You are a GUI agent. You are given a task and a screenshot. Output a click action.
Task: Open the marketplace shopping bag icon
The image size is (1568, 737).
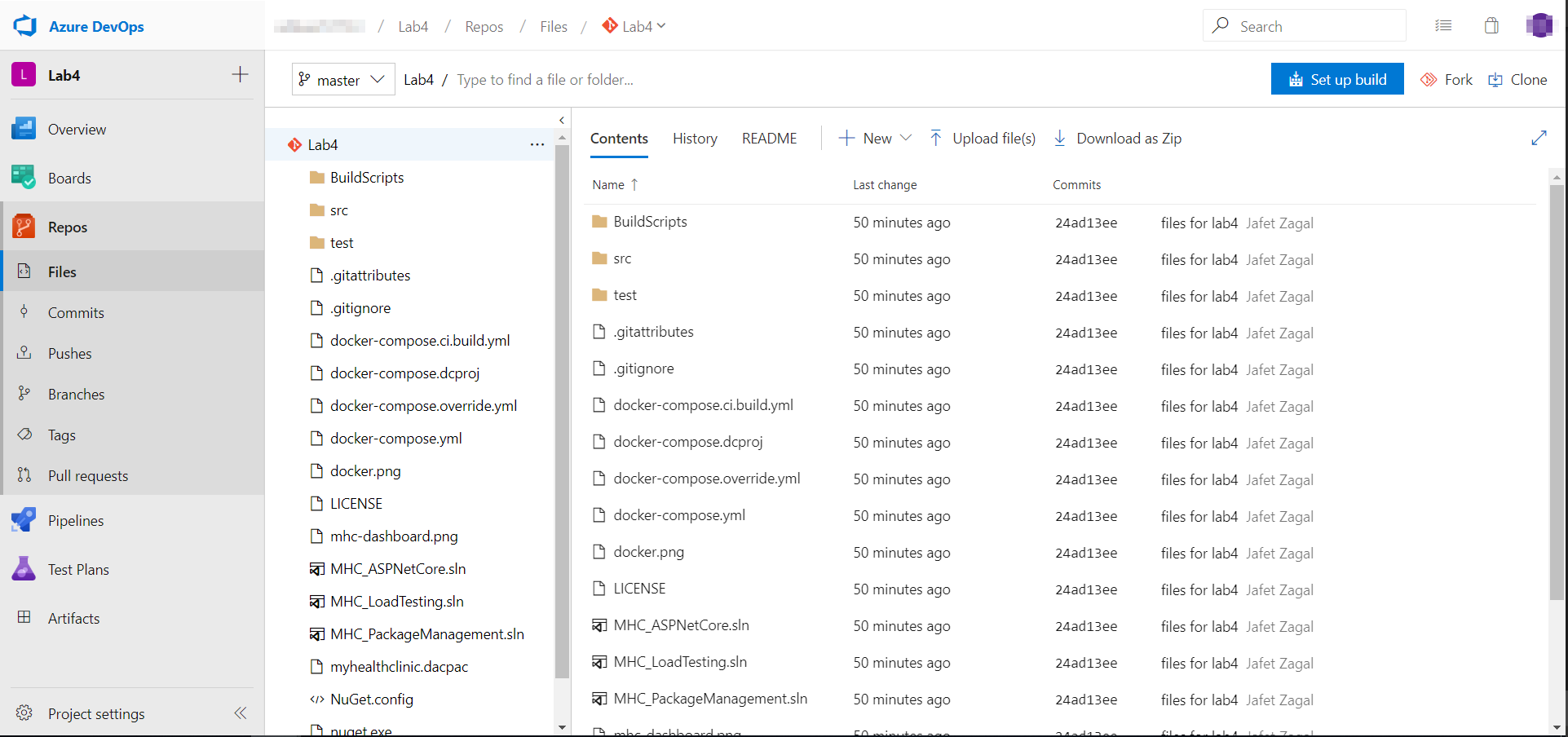(x=1491, y=26)
